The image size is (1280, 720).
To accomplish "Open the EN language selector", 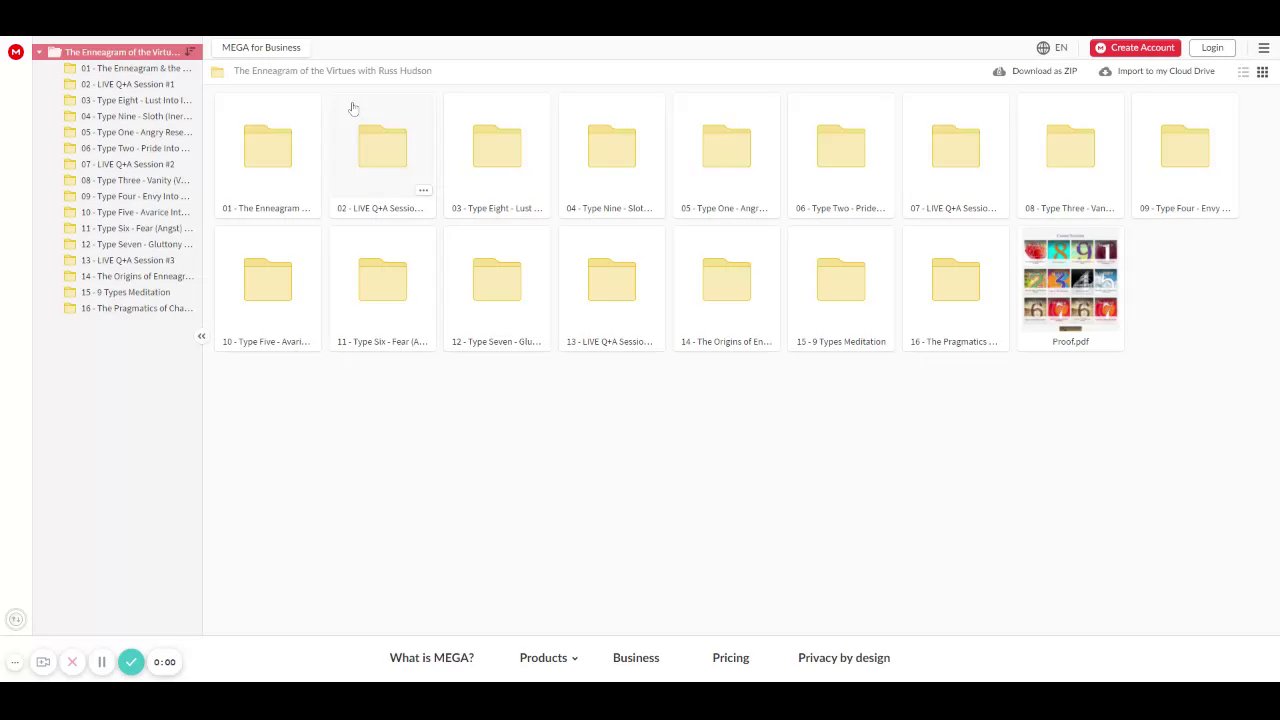I will pos(1061,48).
